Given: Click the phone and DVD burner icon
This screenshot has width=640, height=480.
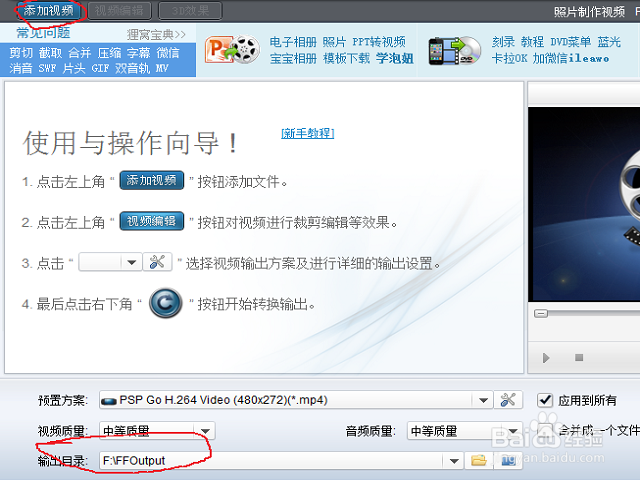Looking at the screenshot, I should pyautogui.click(x=455, y=51).
